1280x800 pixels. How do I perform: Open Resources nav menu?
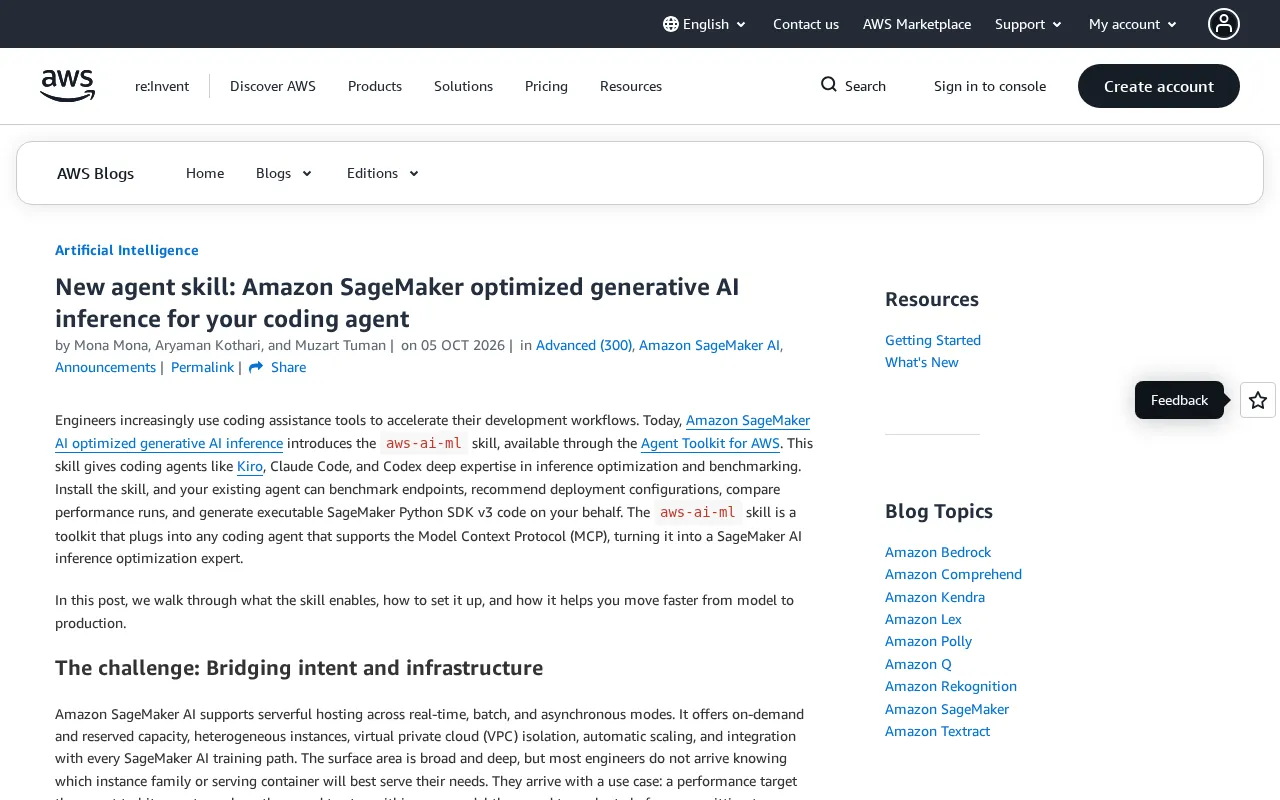tap(631, 86)
